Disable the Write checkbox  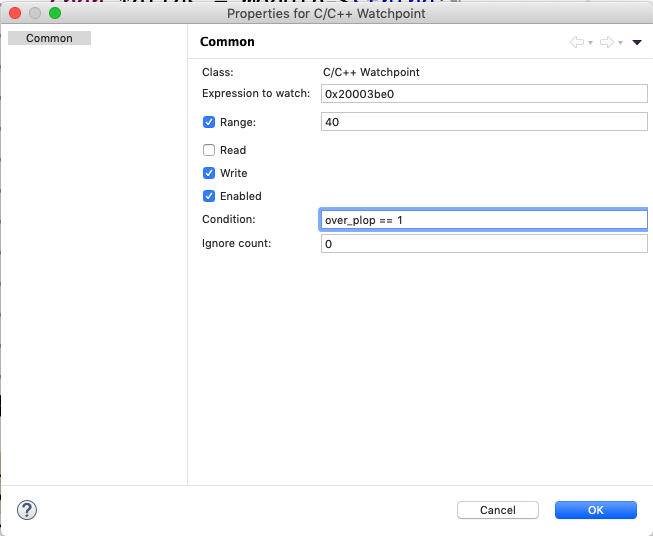point(209,173)
